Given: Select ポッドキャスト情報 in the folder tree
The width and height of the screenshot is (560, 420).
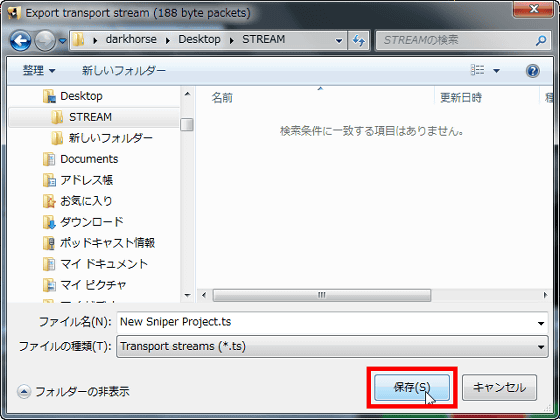Looking at the screenshot, I should click(107, 243).
